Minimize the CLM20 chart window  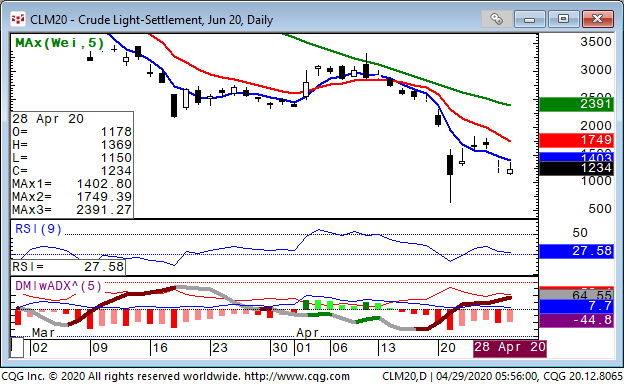click(x=530, y=19)
